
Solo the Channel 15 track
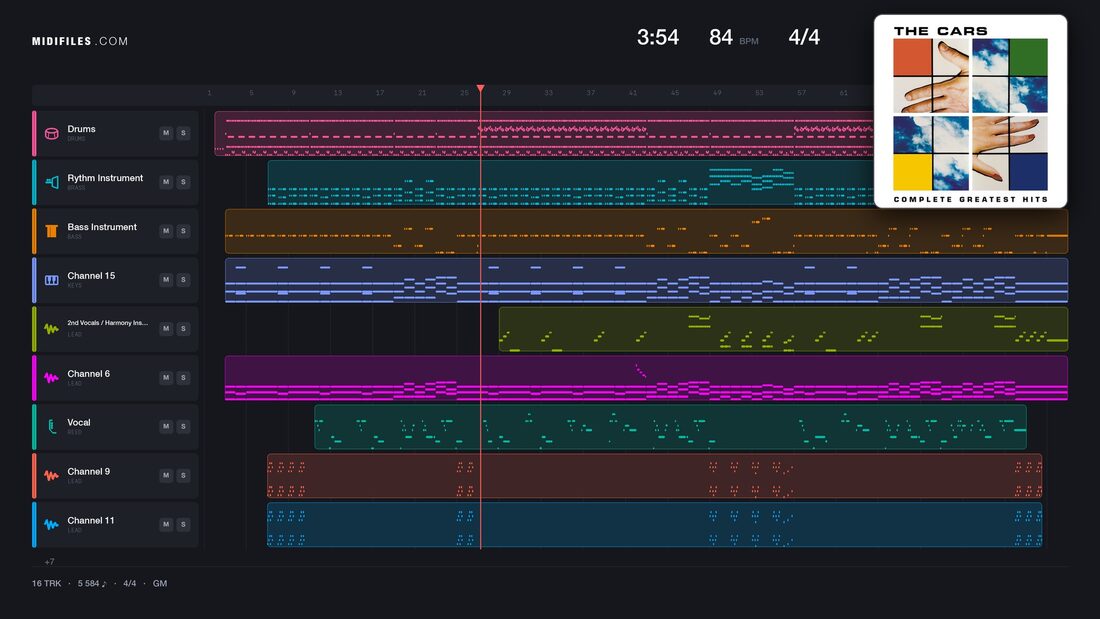pyautogui.click(x=183, y=279)
